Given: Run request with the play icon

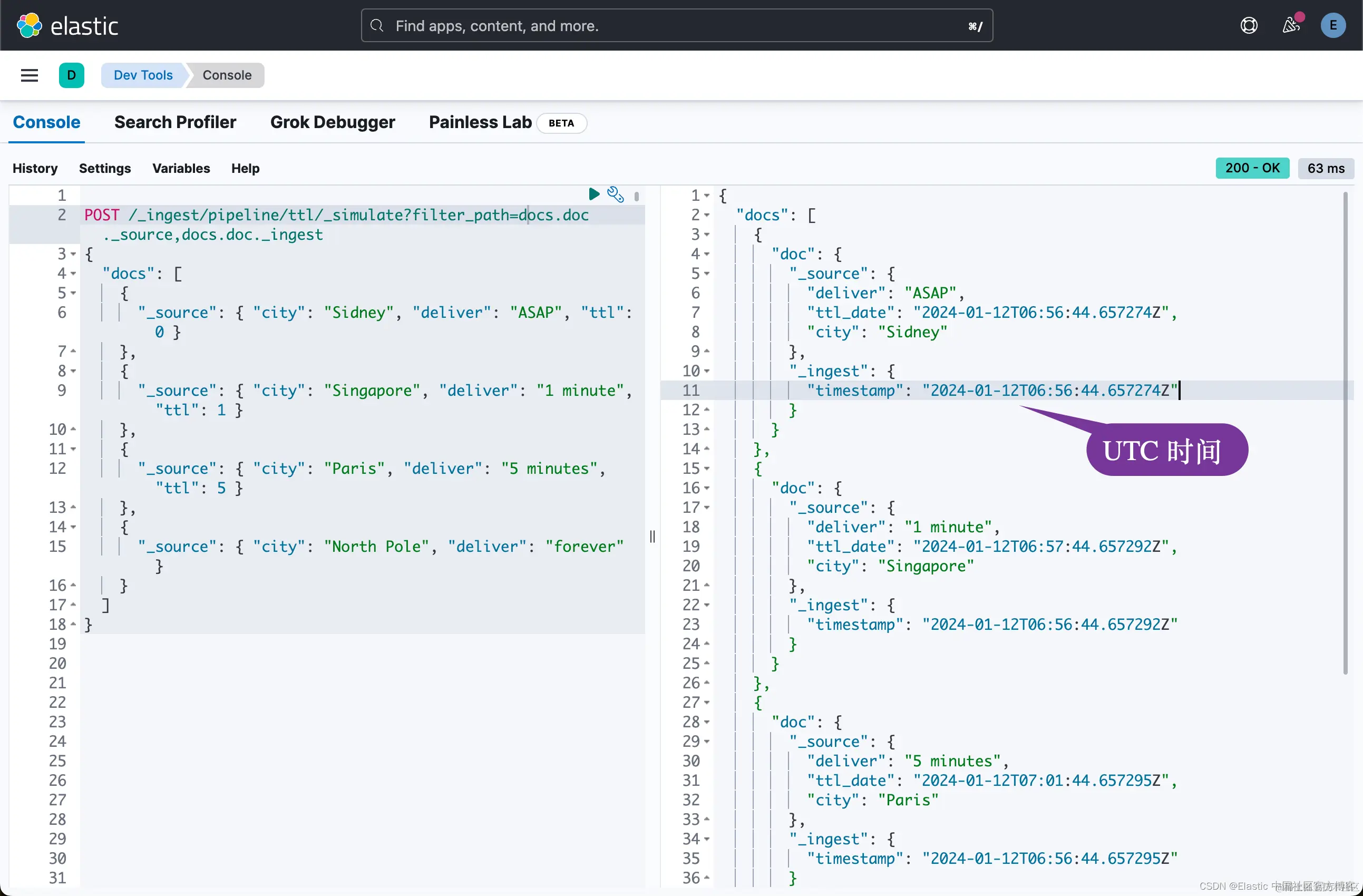Looking at the screenshot, I should click(594, 194).
